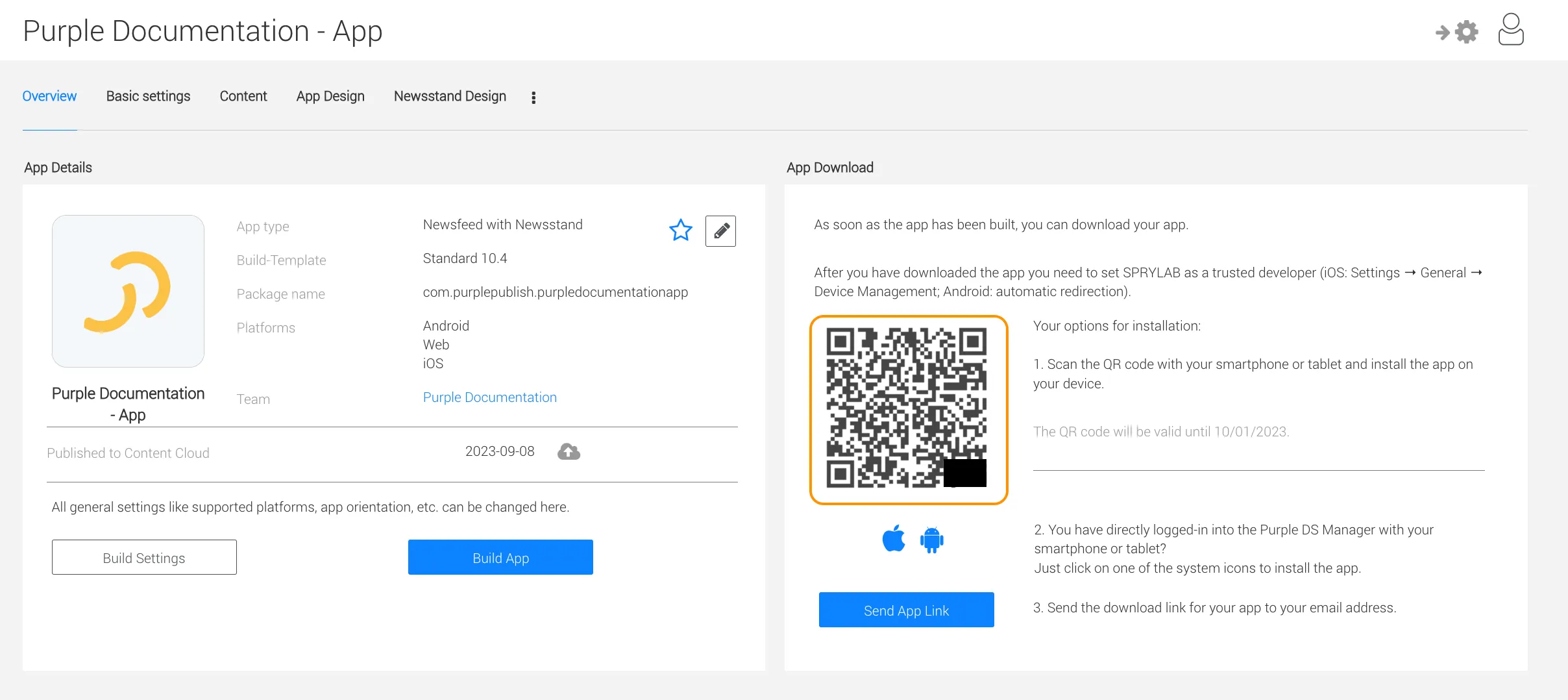Image resolution: width=1568 pixels, height=700 pixels.
Task: Click the page title Purple Documentation - App
Action: [x=202, y=31]
